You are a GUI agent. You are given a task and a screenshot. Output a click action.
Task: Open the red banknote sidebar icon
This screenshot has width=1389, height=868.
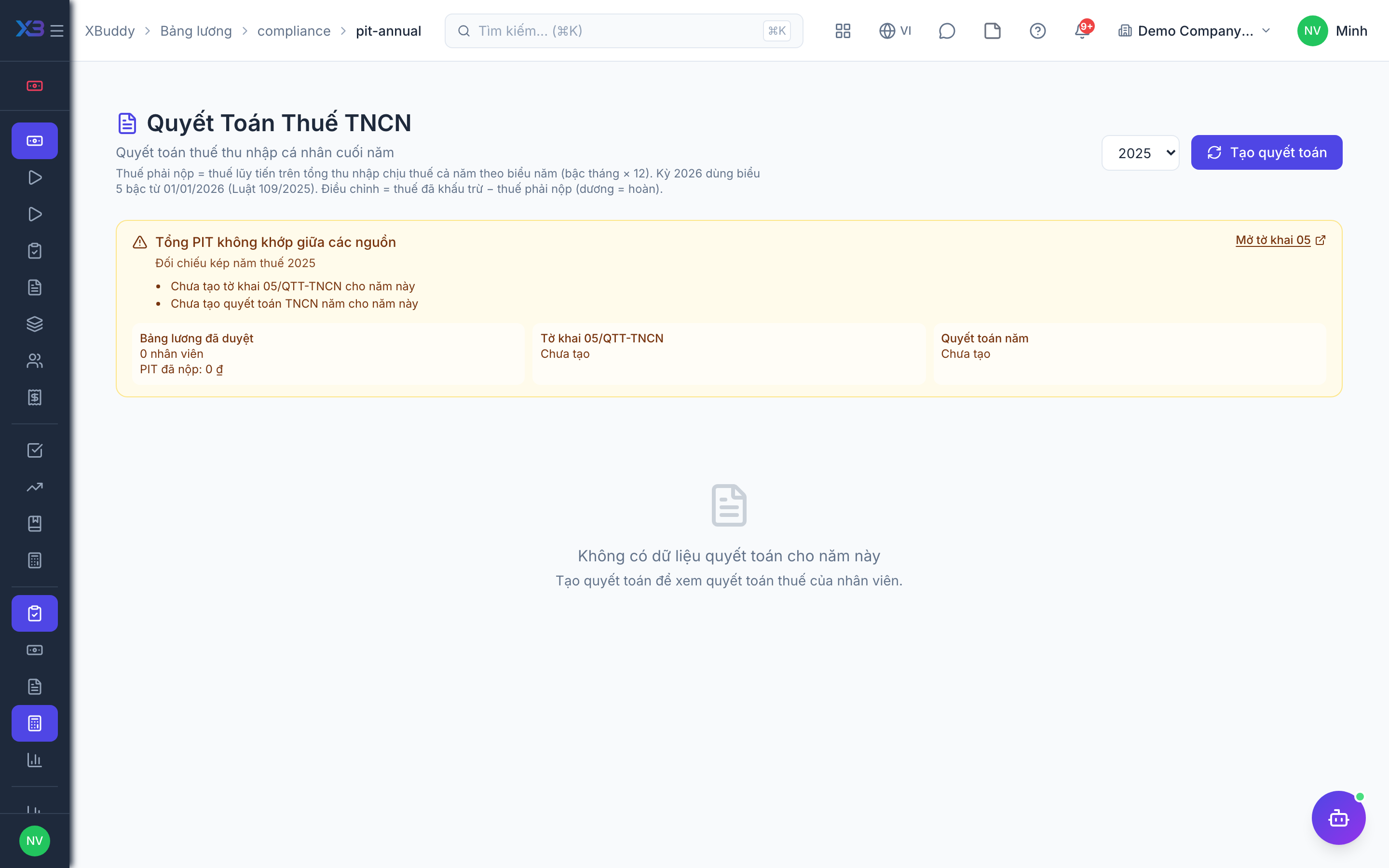pyautogui.click(x=34, y=86)
